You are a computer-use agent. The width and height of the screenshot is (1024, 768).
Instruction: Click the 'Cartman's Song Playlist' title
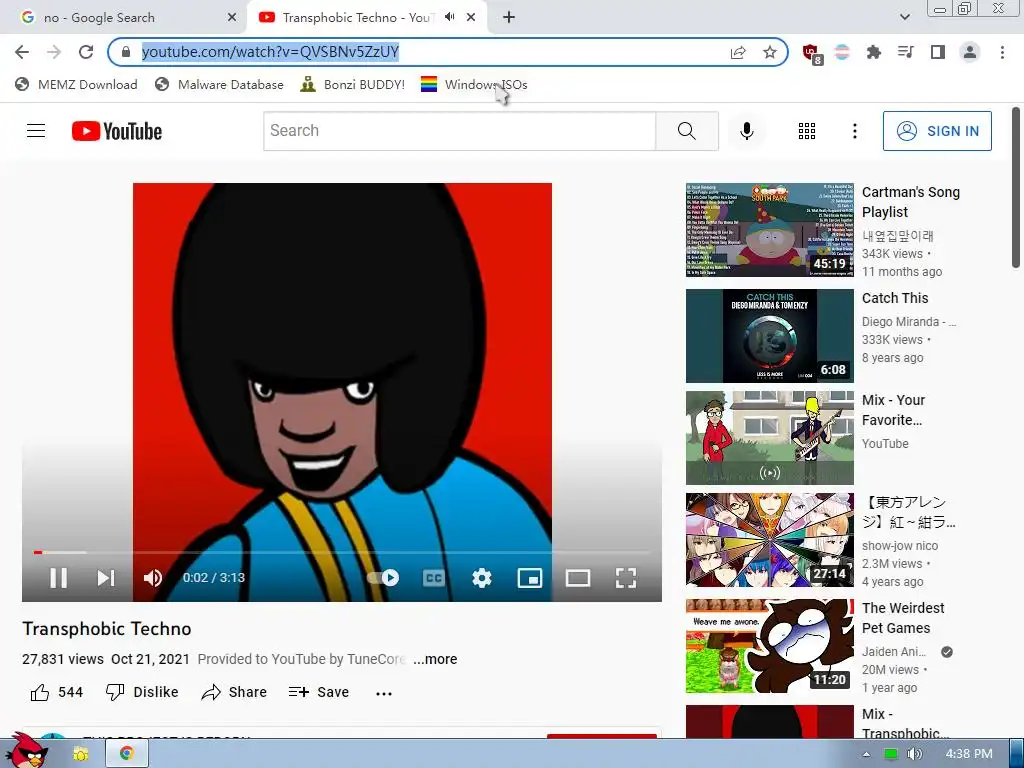click(911, 202)
